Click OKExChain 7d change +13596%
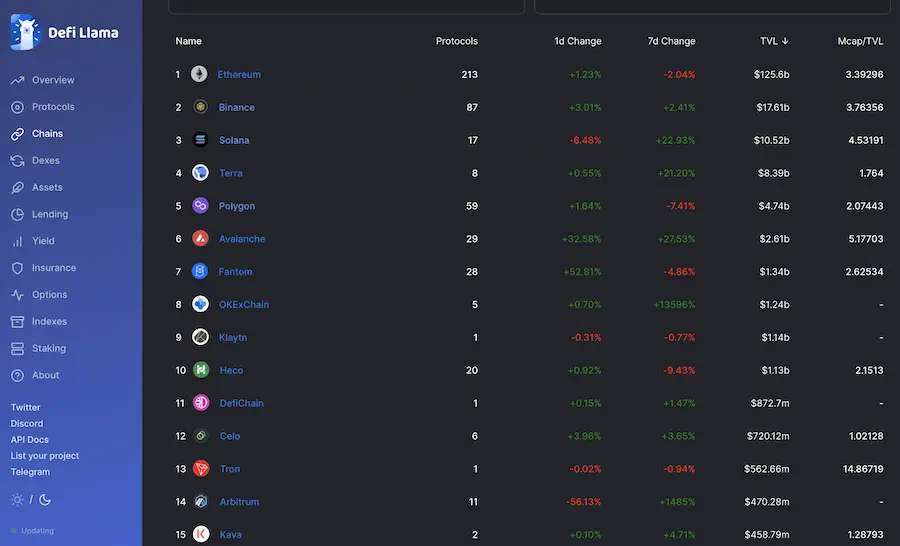900x546 pixels. [674, 305]
